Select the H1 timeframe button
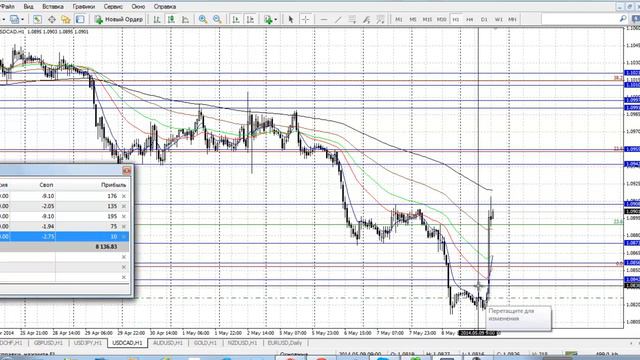Viewport: 640px width, 360px height. coord(456,19)
